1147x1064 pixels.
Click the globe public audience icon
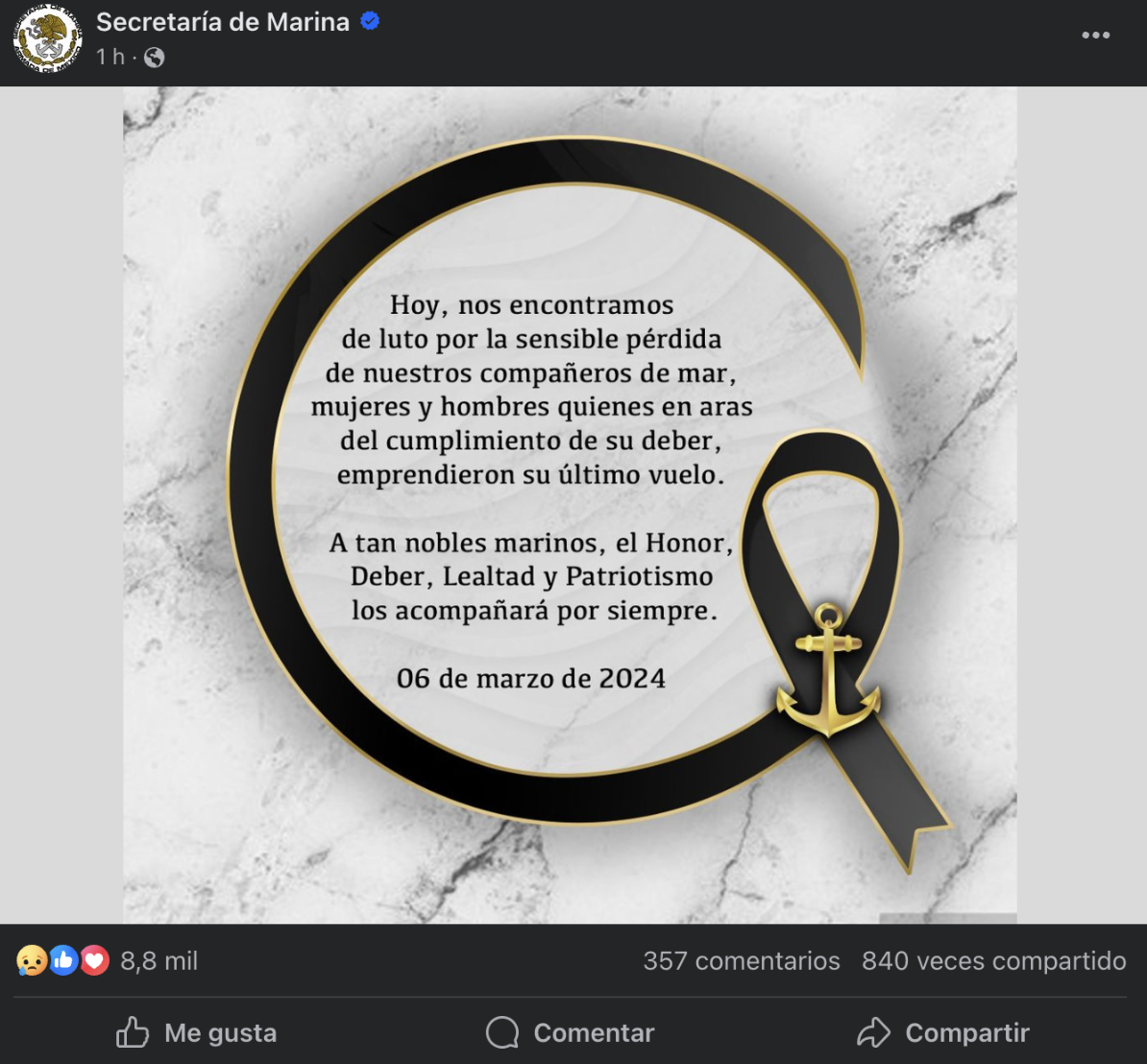pos(155,57)
